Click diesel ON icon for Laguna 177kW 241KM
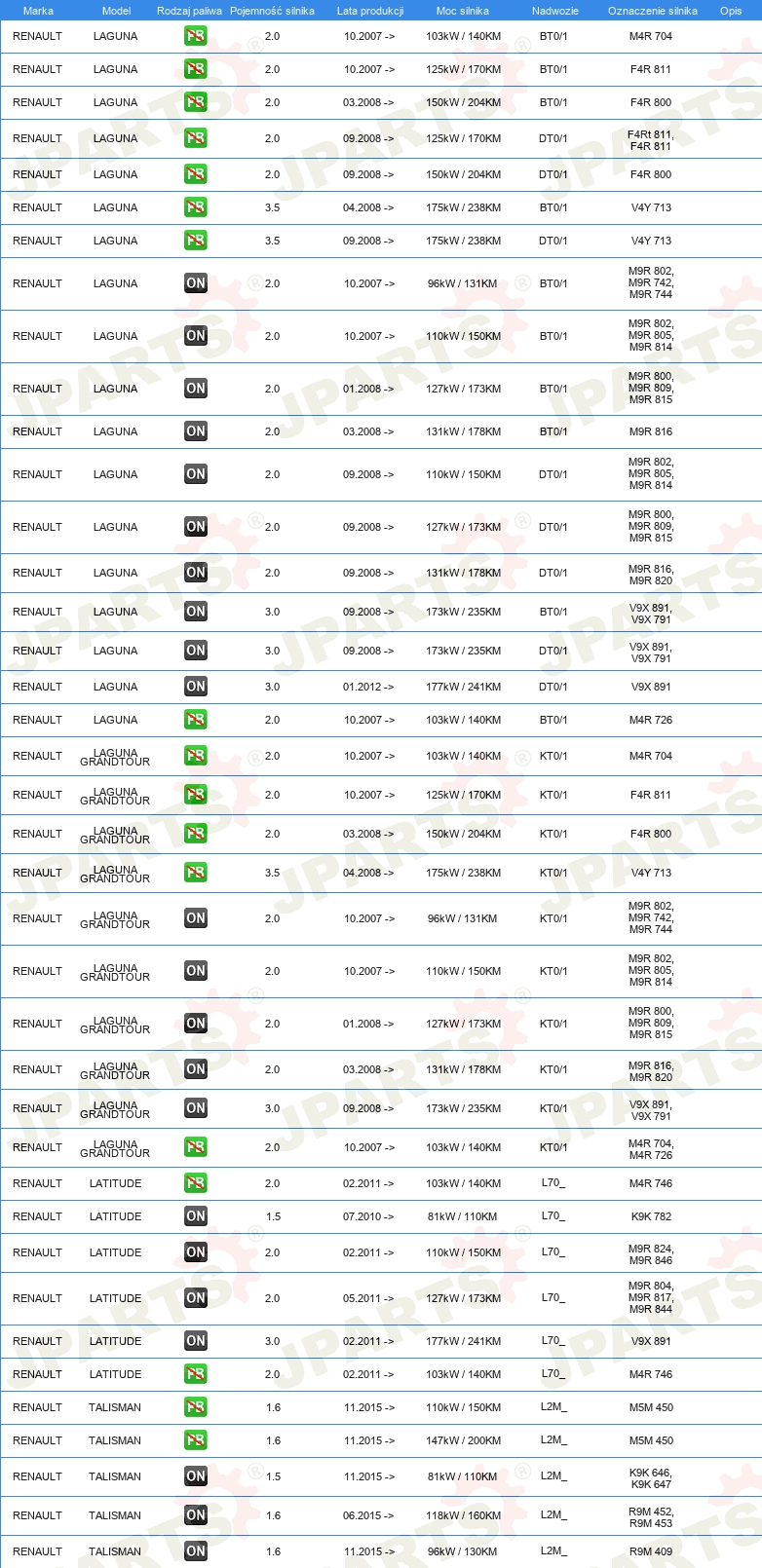Image resolution: width=762 pixels, height=1568 pixels. tap(196, 687)
